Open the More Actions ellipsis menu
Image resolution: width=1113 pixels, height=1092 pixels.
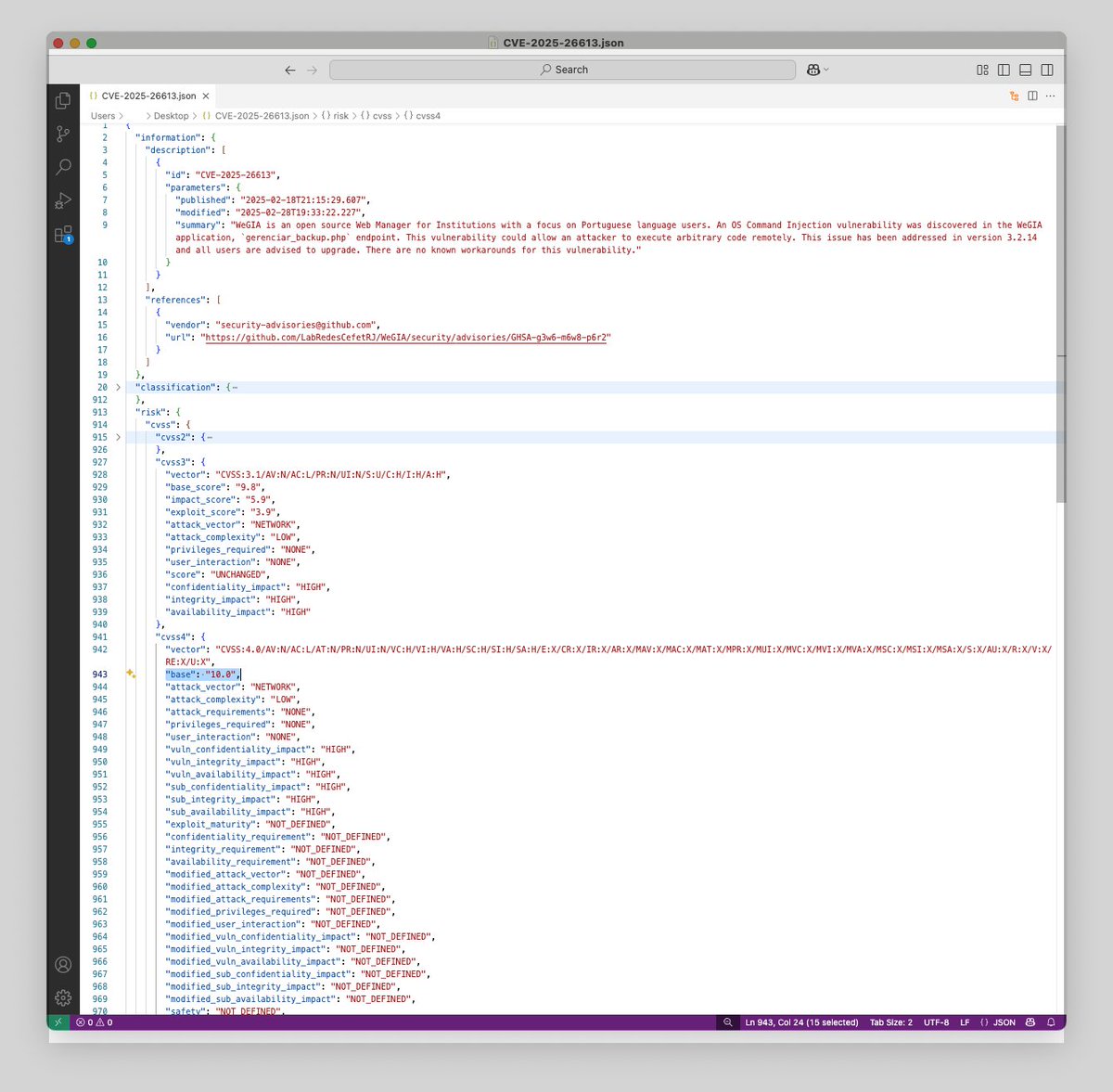1050,96
